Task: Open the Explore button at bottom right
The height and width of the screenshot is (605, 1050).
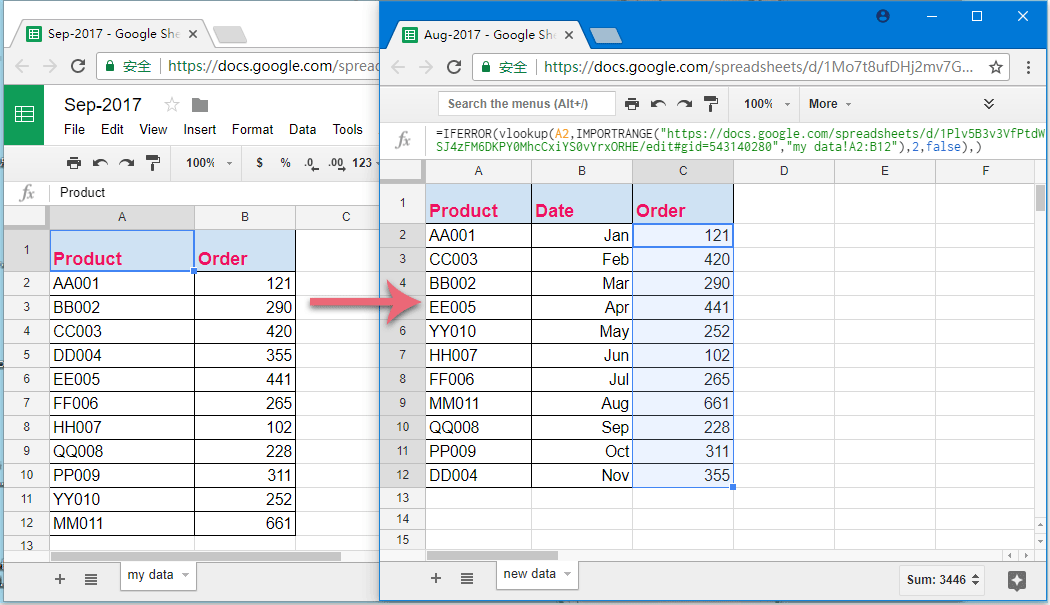Action: point(1017,580)
